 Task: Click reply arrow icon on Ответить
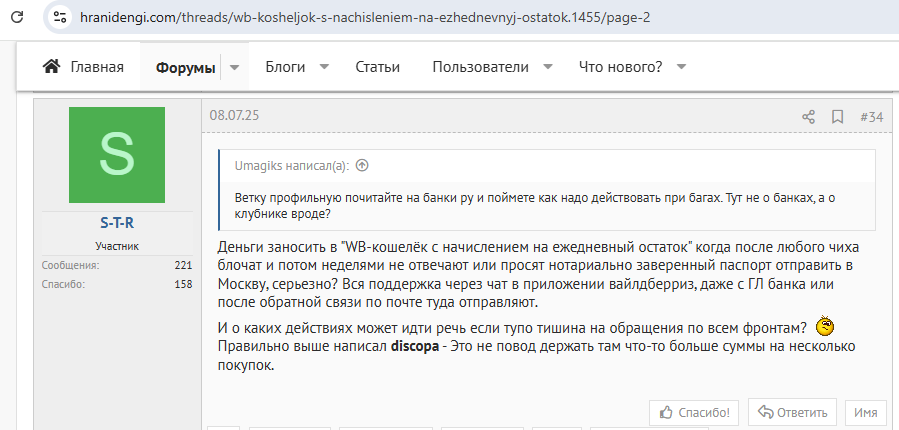click(765, 411)
